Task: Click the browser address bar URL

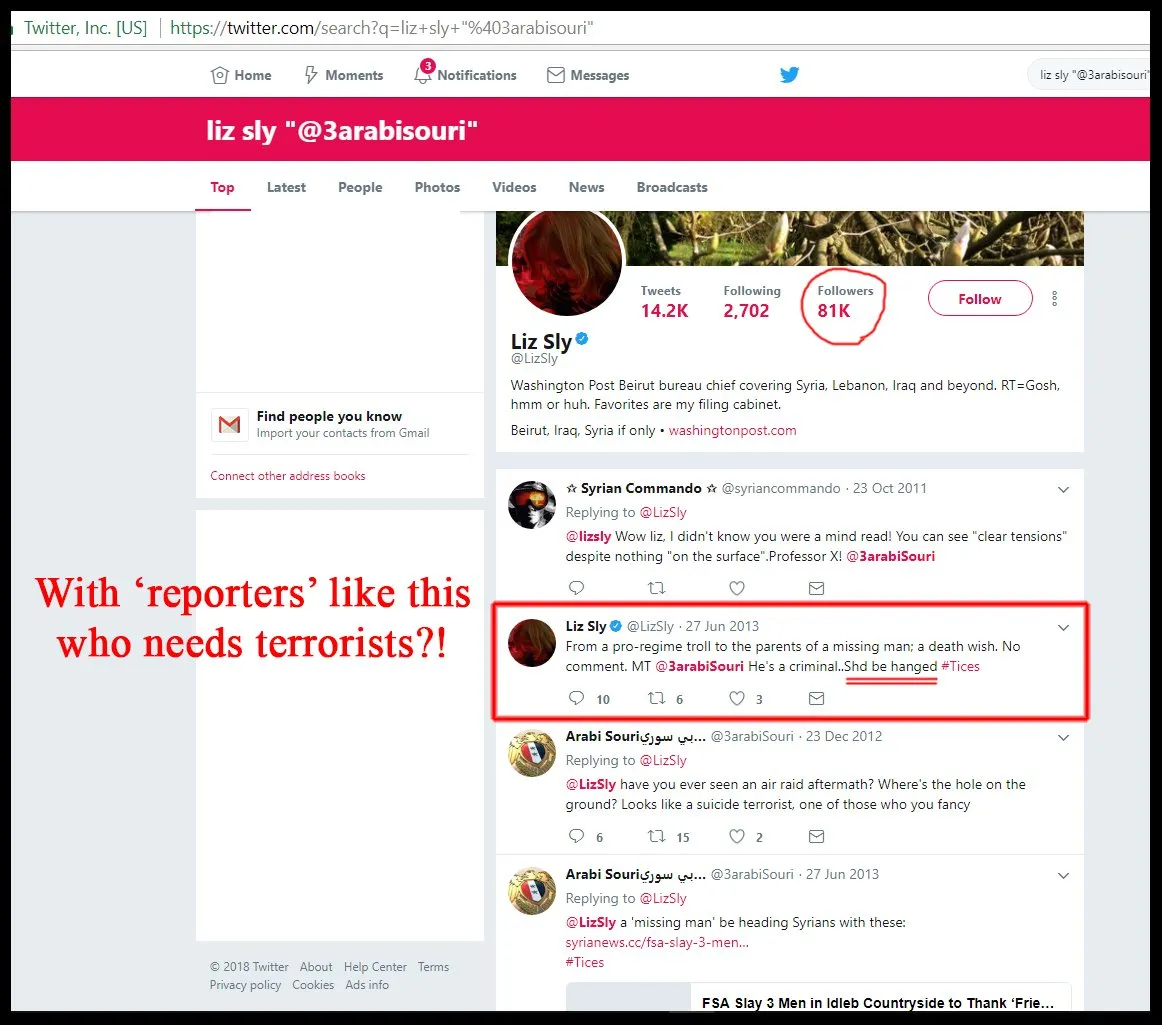Action: (382, 28)
